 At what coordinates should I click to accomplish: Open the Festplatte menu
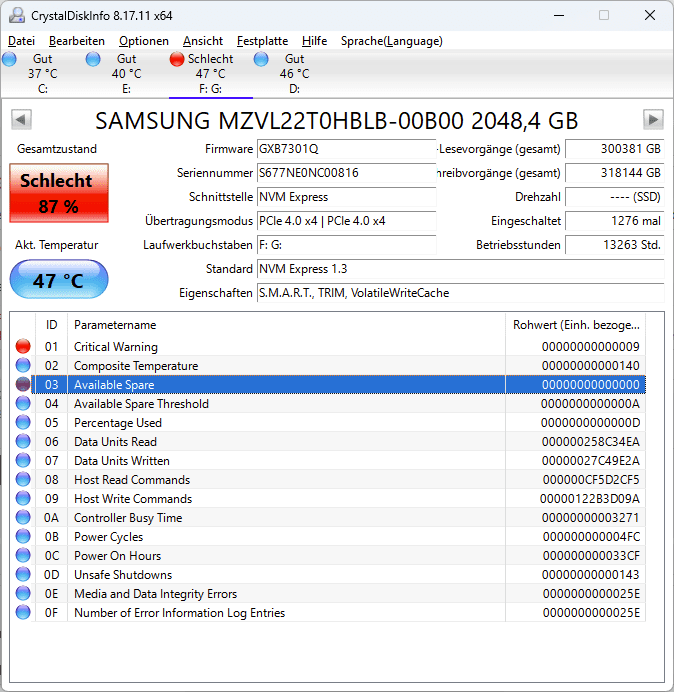(262, 41)
